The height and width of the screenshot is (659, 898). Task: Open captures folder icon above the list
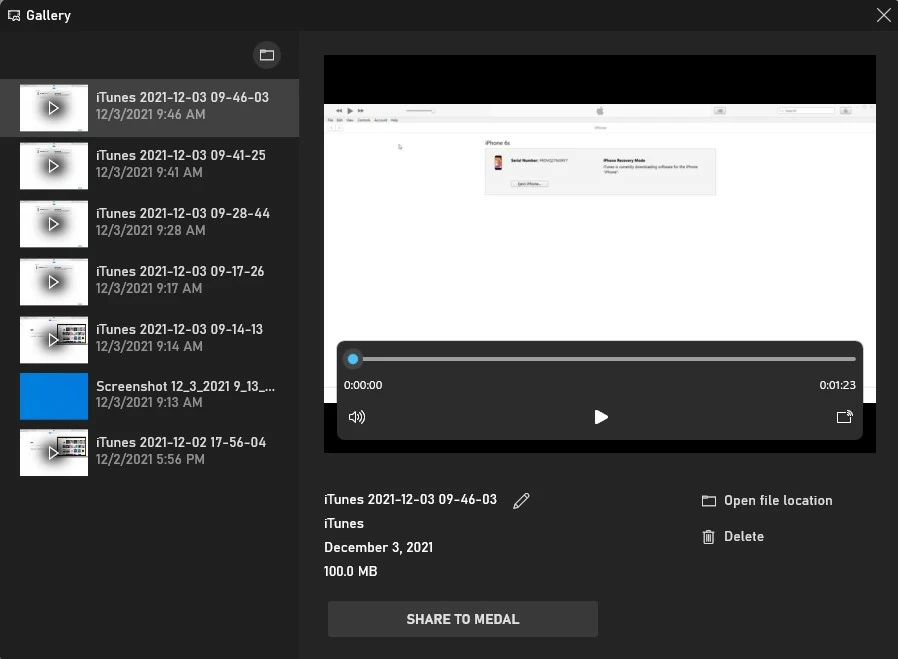click(x=267, y=55)
